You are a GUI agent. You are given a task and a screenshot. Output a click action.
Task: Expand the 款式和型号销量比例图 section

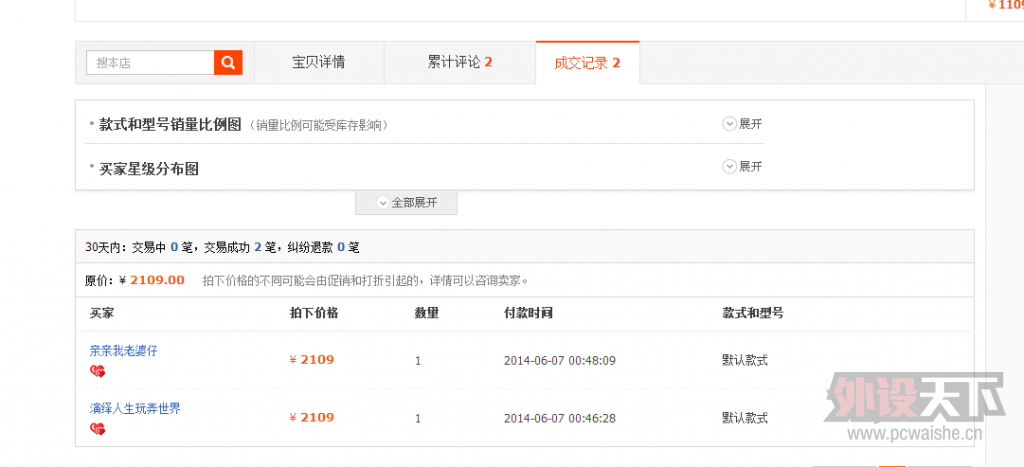click(x=742, y=124)
